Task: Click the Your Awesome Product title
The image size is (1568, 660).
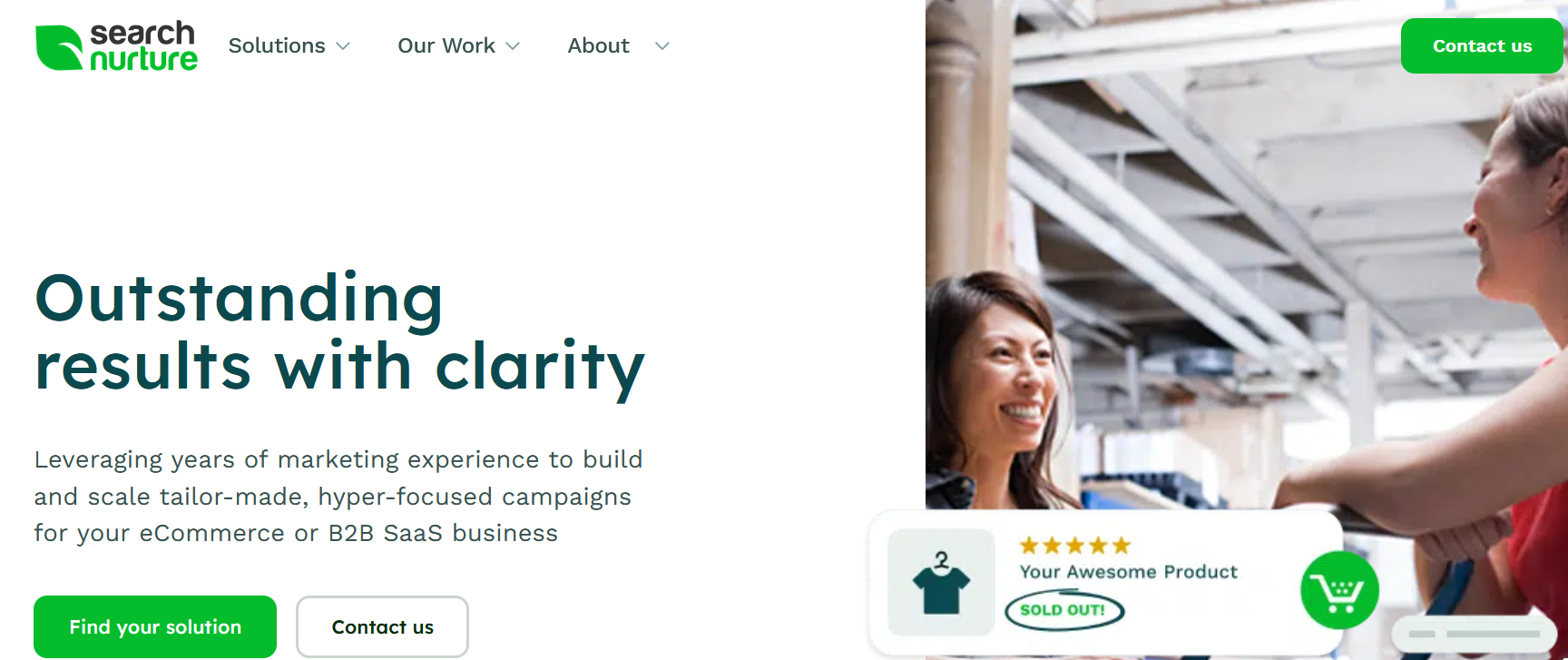Action: (1128, 572)
